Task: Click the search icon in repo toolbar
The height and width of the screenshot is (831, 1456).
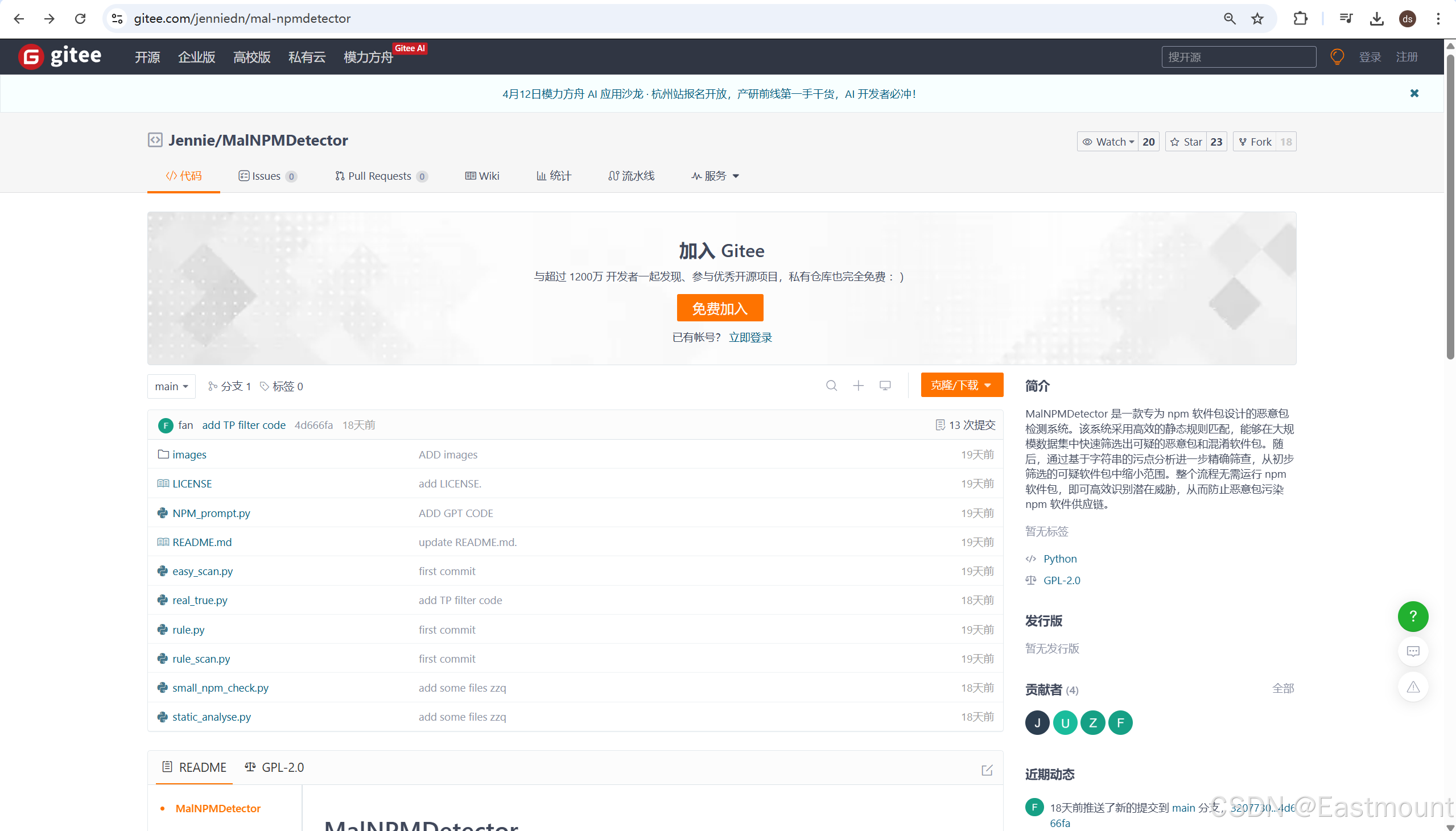Action: point(831,386)
